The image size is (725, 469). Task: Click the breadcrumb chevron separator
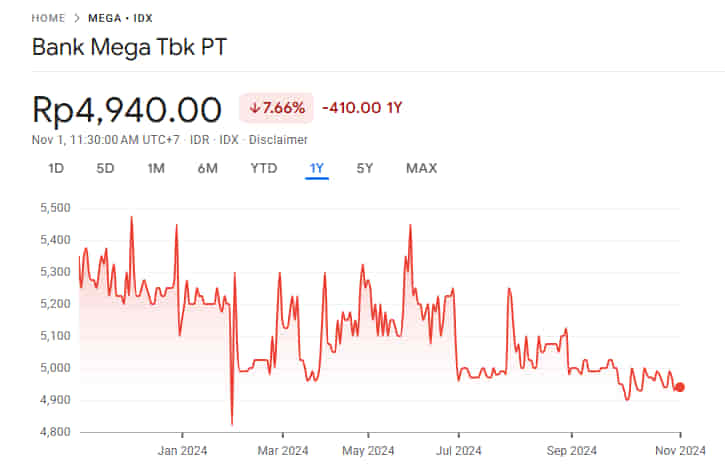(x=78, y=18)
